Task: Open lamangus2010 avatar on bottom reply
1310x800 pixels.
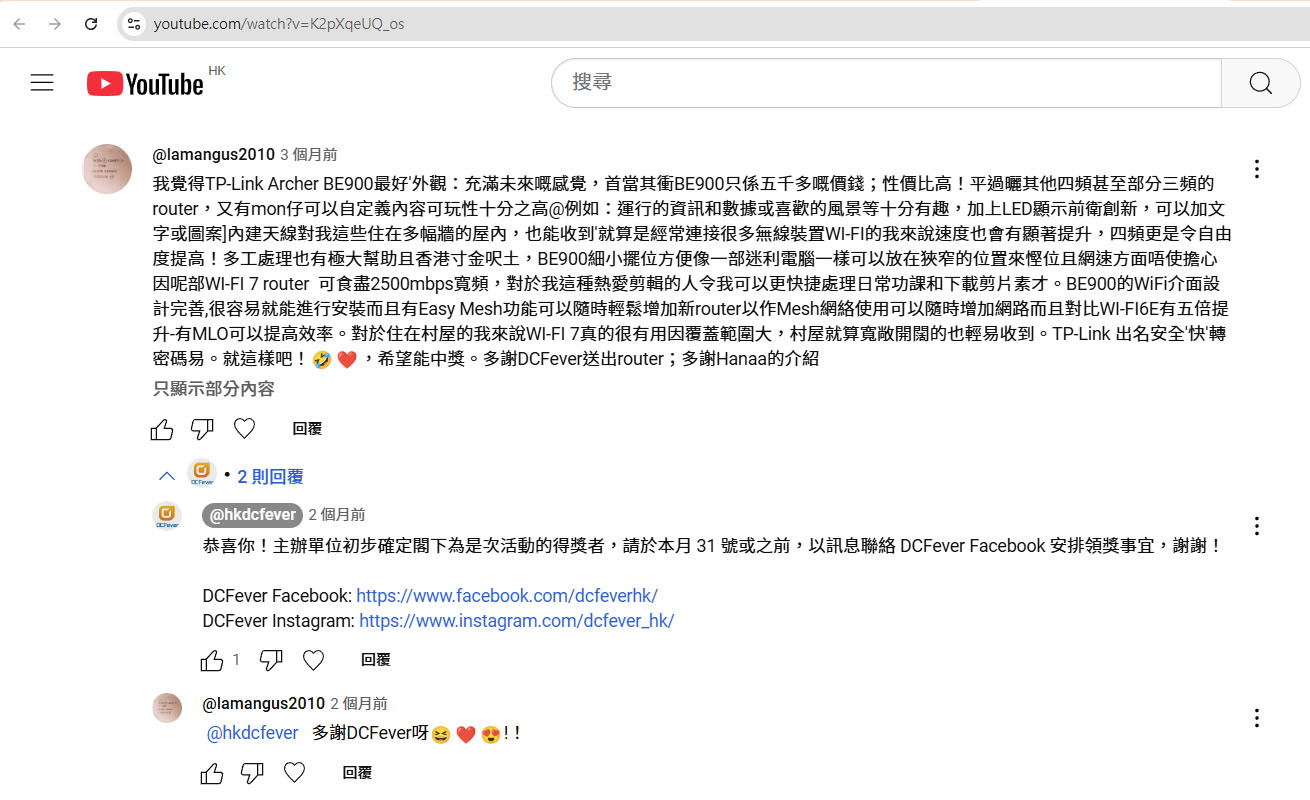Action: [167, 707]
